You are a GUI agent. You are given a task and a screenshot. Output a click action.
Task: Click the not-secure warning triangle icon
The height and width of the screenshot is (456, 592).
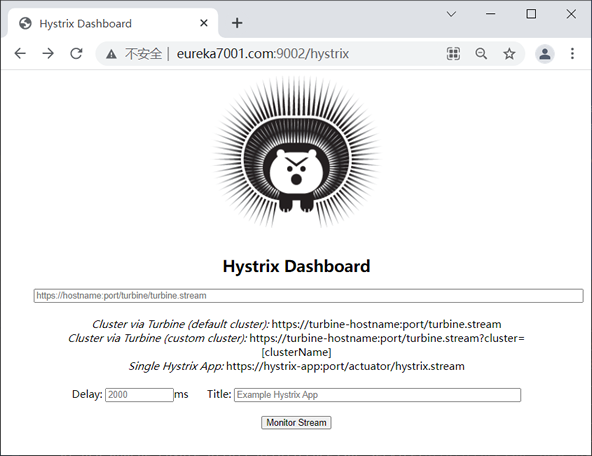pyautogui.click(x=111, y=54)
